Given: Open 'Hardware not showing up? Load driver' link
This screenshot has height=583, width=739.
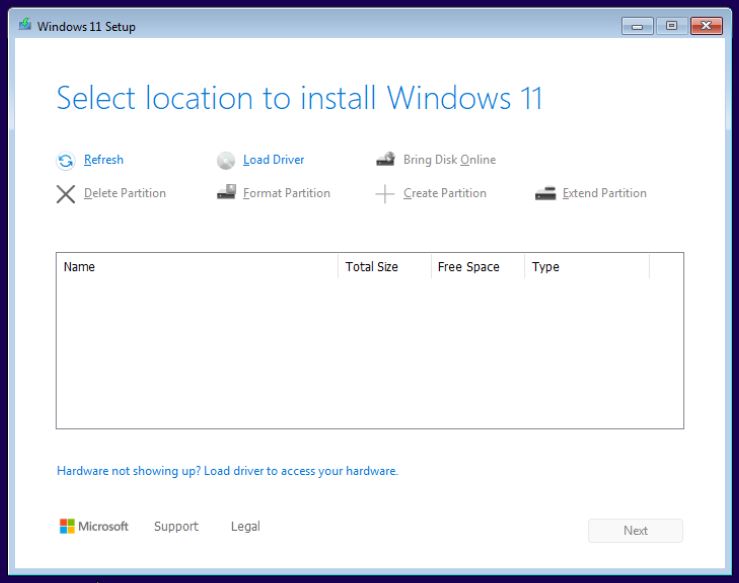Looking at the screenshot, I should coord(228,471).
